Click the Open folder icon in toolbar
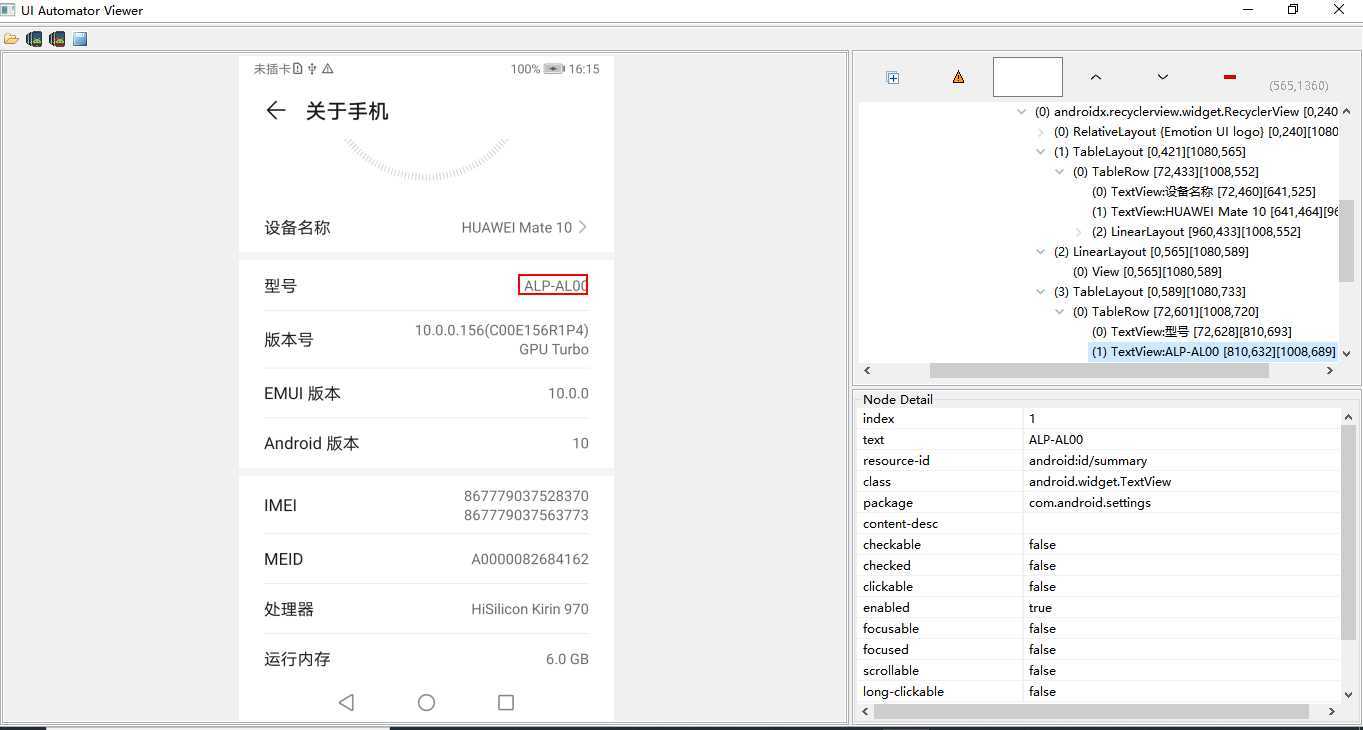The image size is (1363, 730). [x=11, y=39]
